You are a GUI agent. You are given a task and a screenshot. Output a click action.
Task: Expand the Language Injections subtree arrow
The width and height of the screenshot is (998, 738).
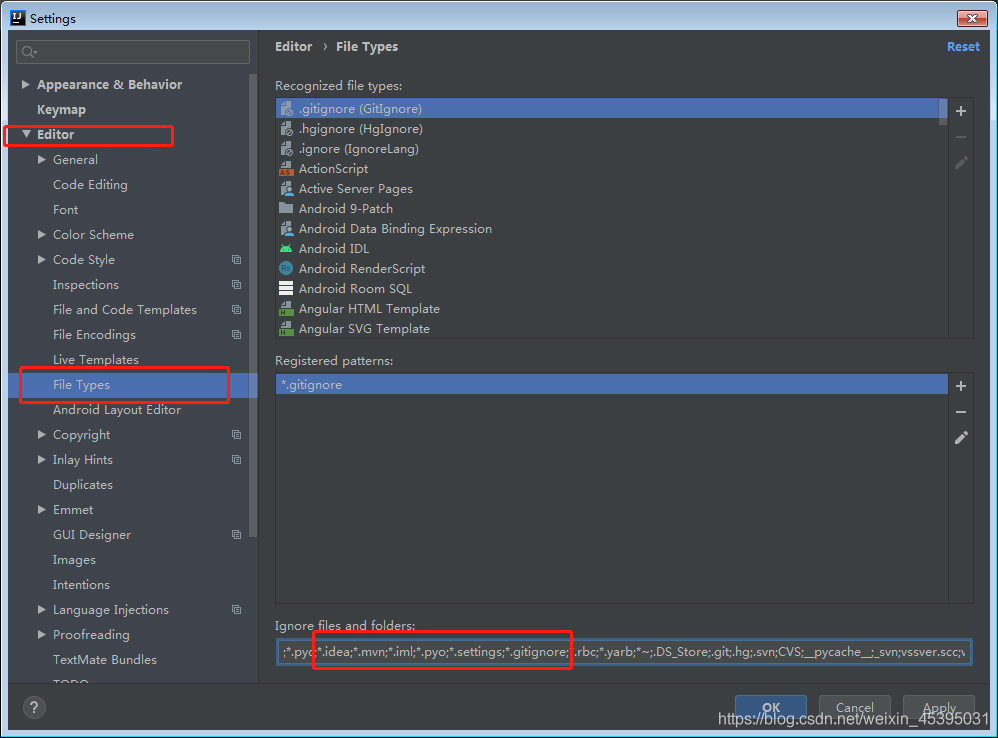(41, 609)
